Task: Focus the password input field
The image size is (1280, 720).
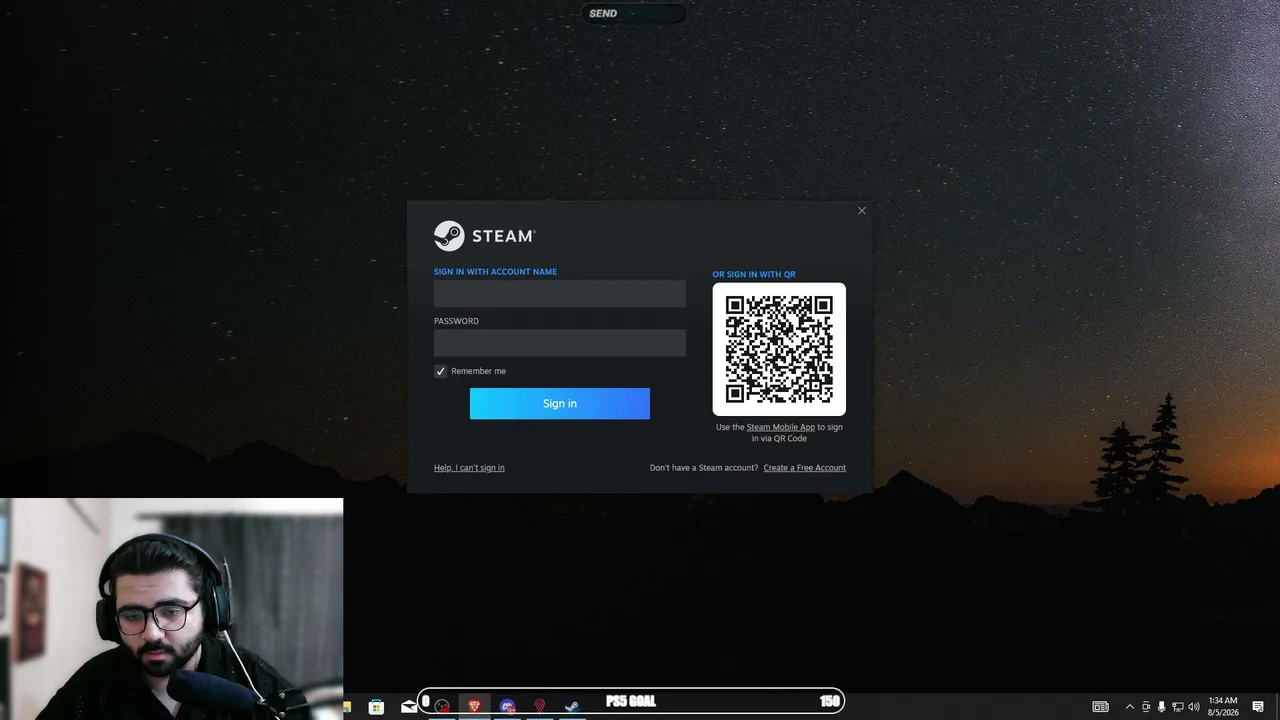Action: (x=560, y=343)
